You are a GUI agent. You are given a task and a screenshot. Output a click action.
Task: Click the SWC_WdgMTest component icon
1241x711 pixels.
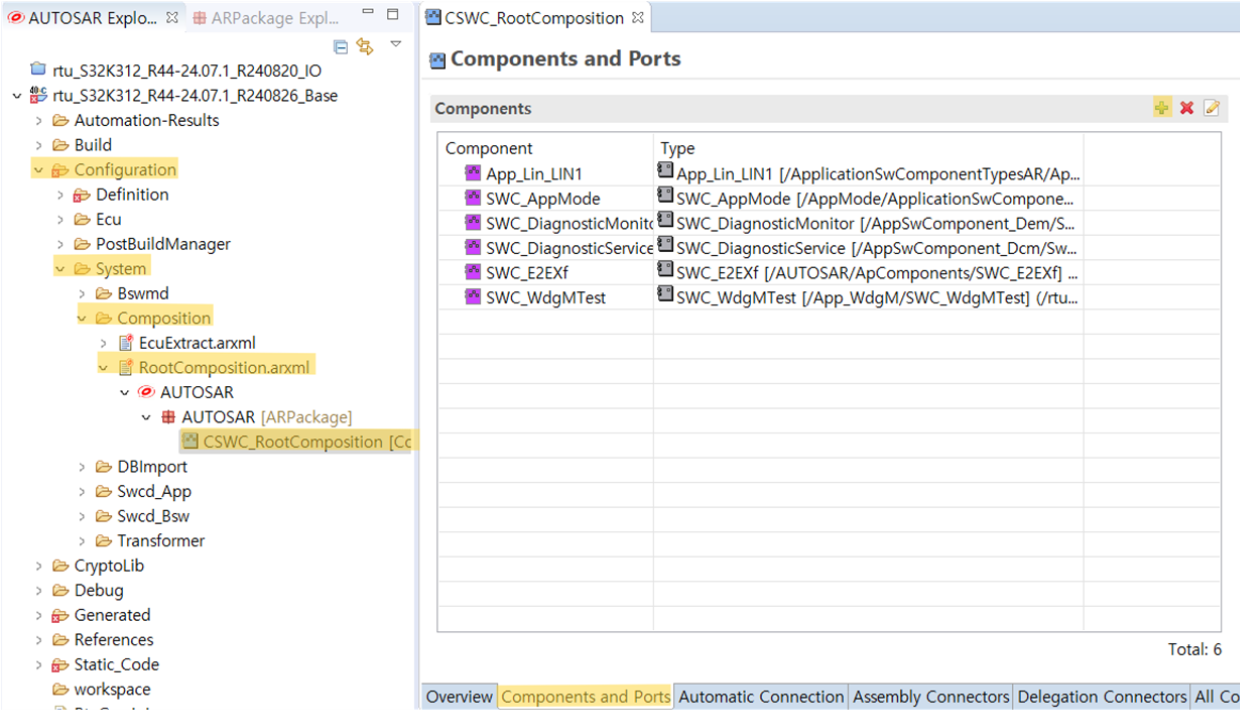pos(473,296)
